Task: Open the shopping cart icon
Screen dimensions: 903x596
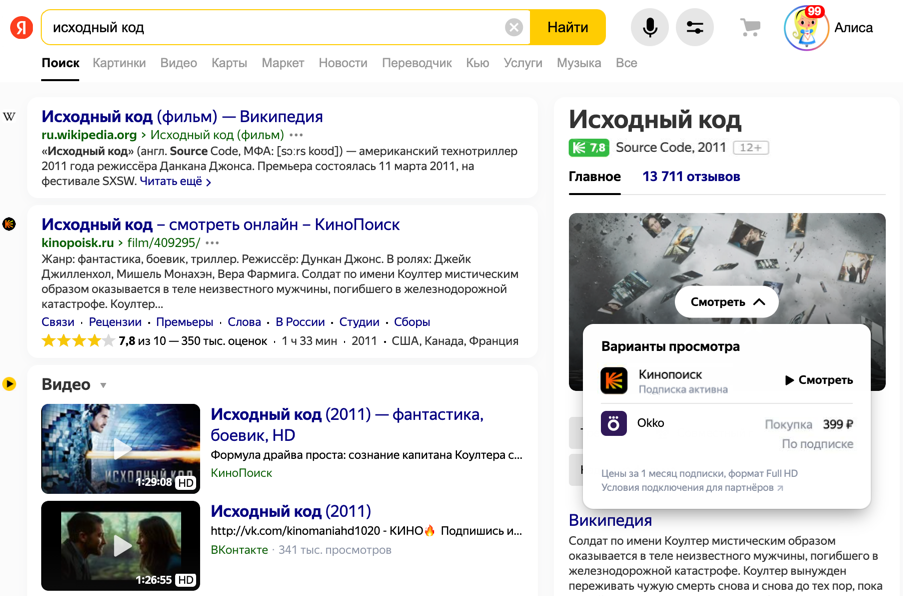Action: coord(750,28)
